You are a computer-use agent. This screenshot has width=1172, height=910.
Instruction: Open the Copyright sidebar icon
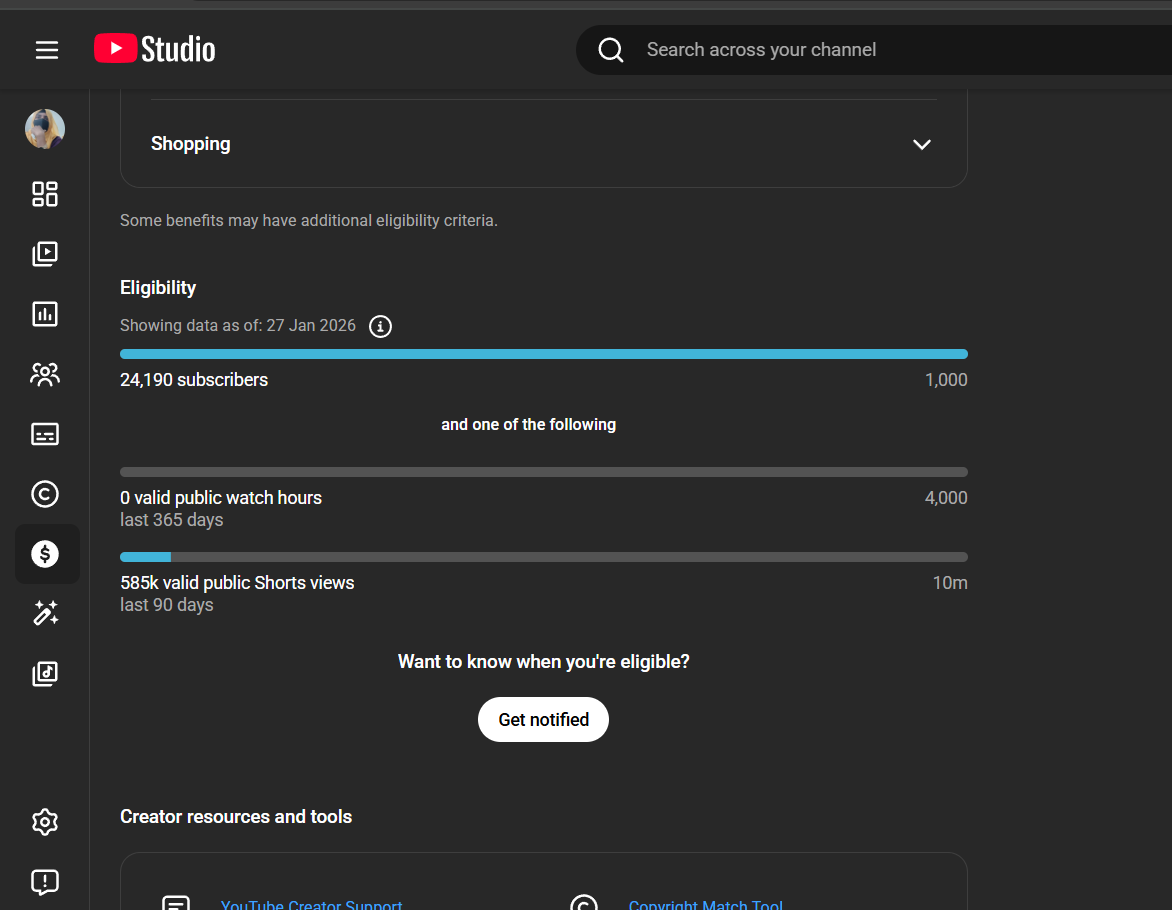pyautogui.click(x=45, y=494)
